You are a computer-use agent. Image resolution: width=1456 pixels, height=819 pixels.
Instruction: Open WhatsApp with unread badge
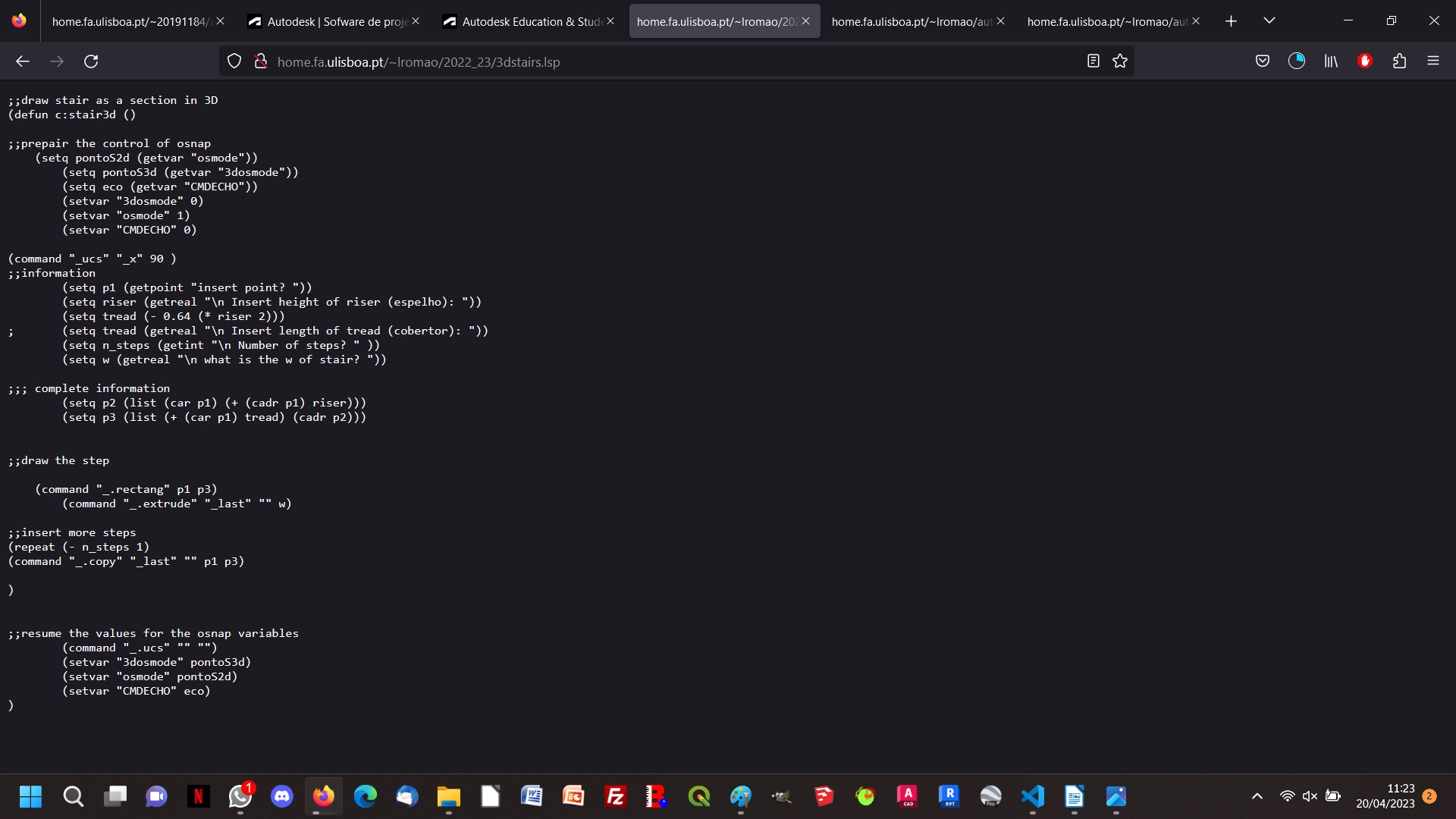(240, 796)
